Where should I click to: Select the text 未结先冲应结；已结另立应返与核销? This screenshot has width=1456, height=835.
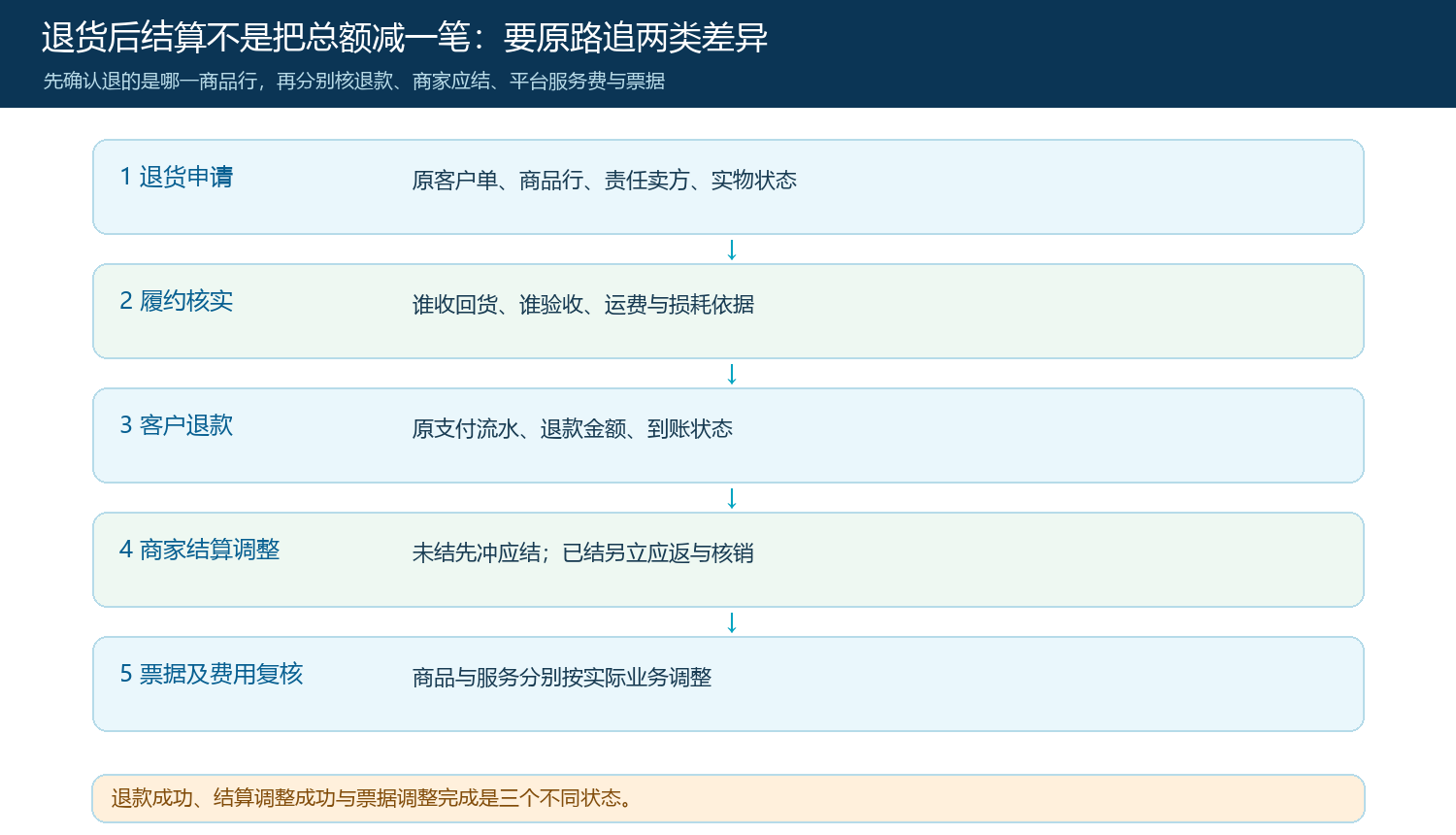click(583, 553)
